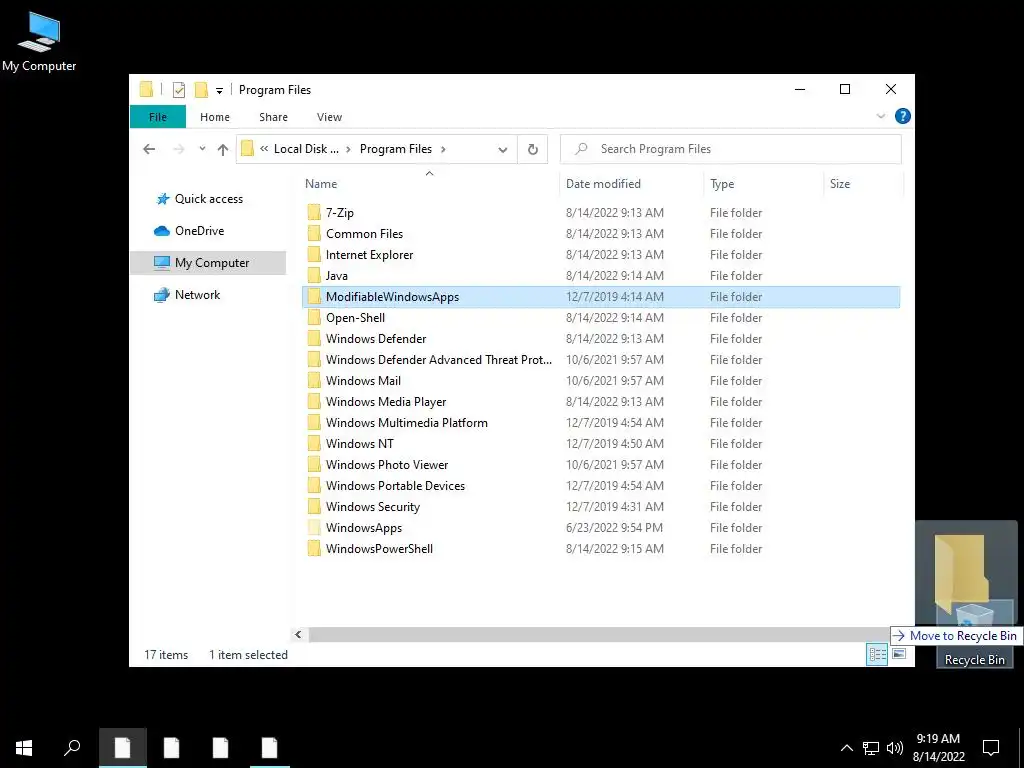Select the 7-Zip folder icon
Screen dimensions: 1024x768
(x=314, y=213)
